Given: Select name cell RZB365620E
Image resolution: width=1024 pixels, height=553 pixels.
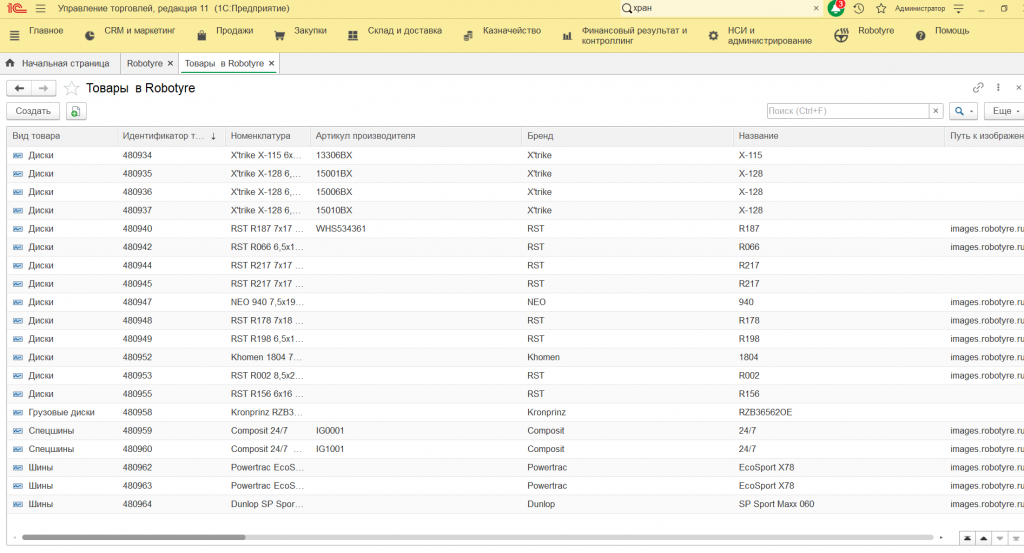Looking at the screenshot, I should click(839, 413).
